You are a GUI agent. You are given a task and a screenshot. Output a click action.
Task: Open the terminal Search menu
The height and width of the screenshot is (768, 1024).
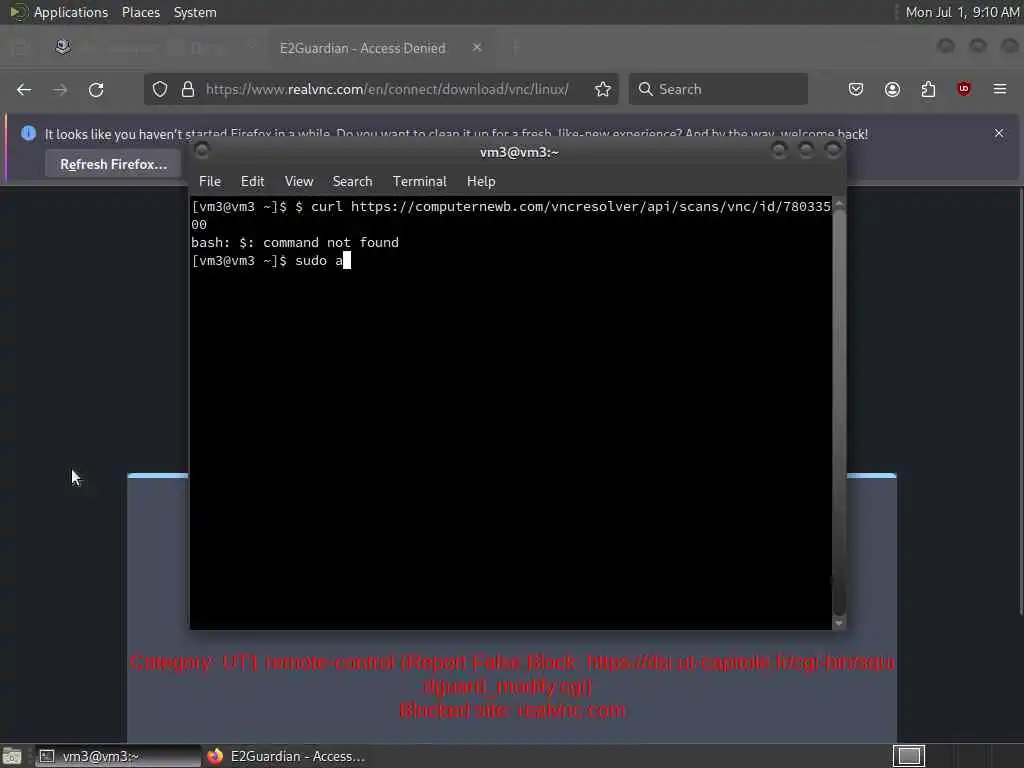pos(353,182)
